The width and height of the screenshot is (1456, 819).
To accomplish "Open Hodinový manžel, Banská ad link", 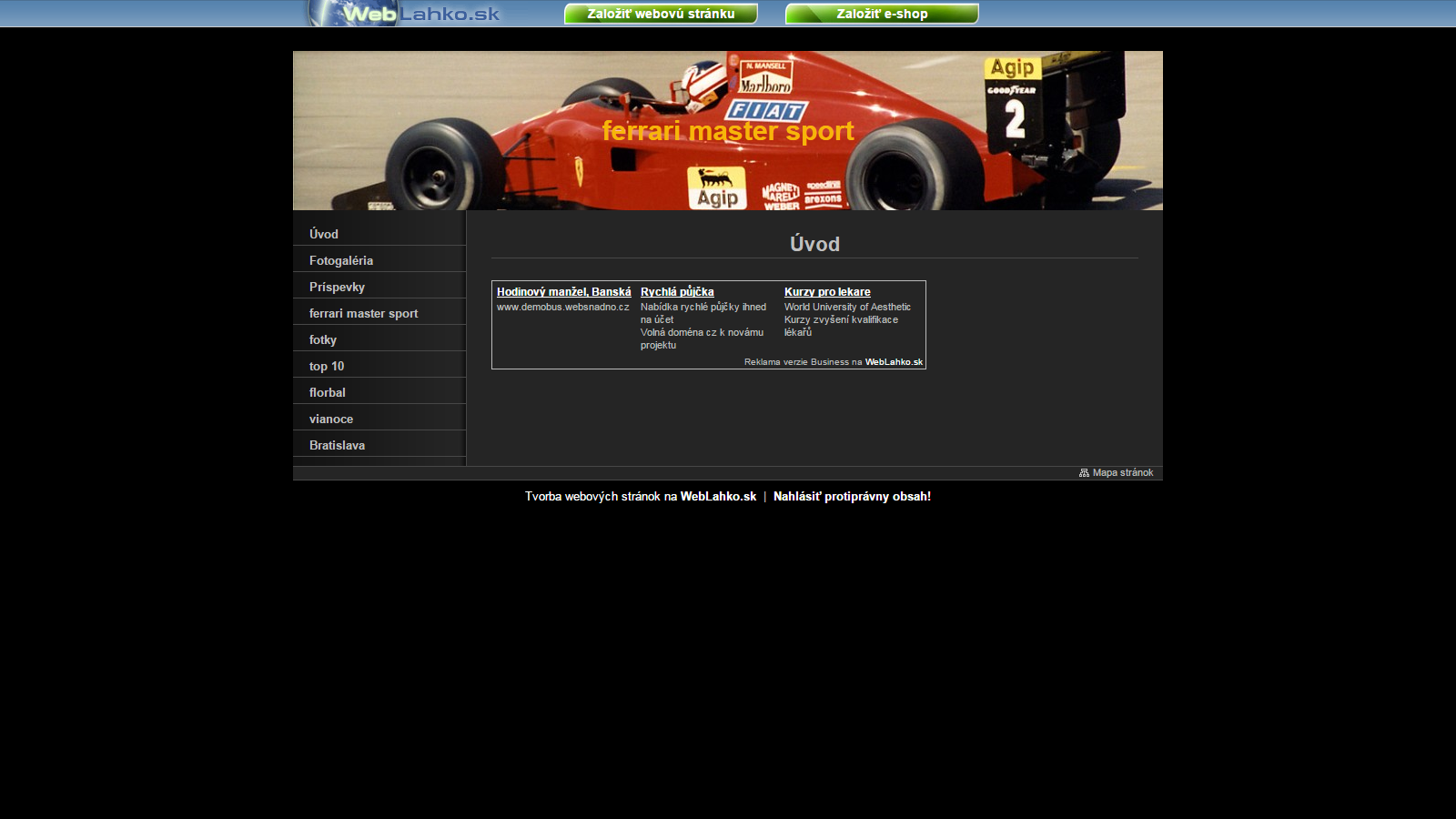I will point(563,292).
